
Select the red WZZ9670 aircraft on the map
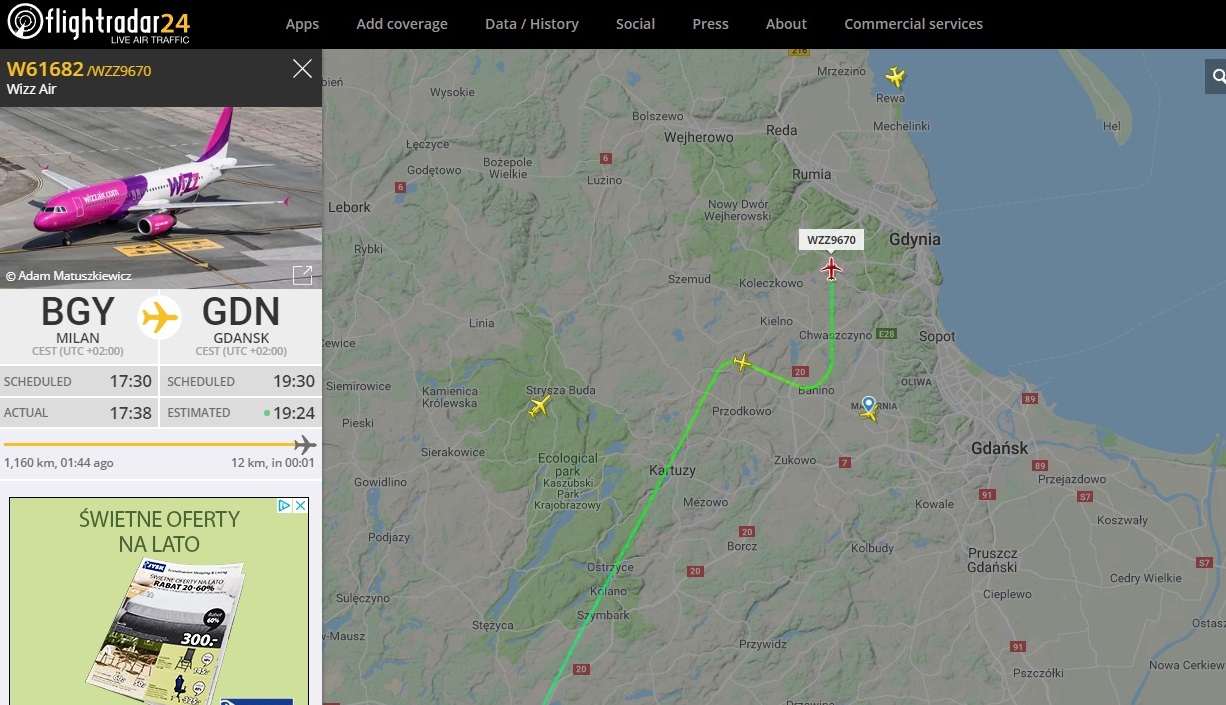831,268
